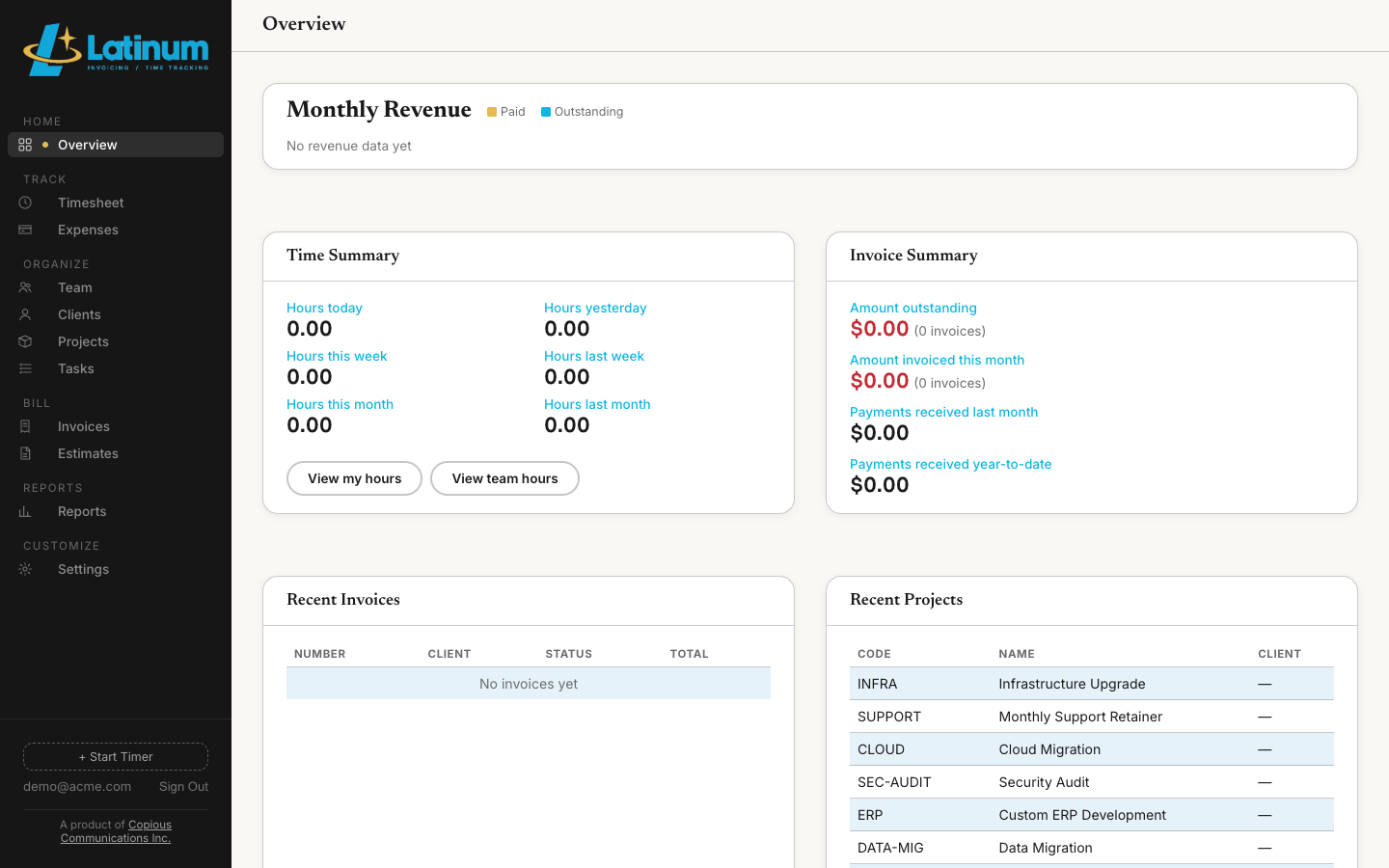Click the Expenses card icon

(25, 230)
